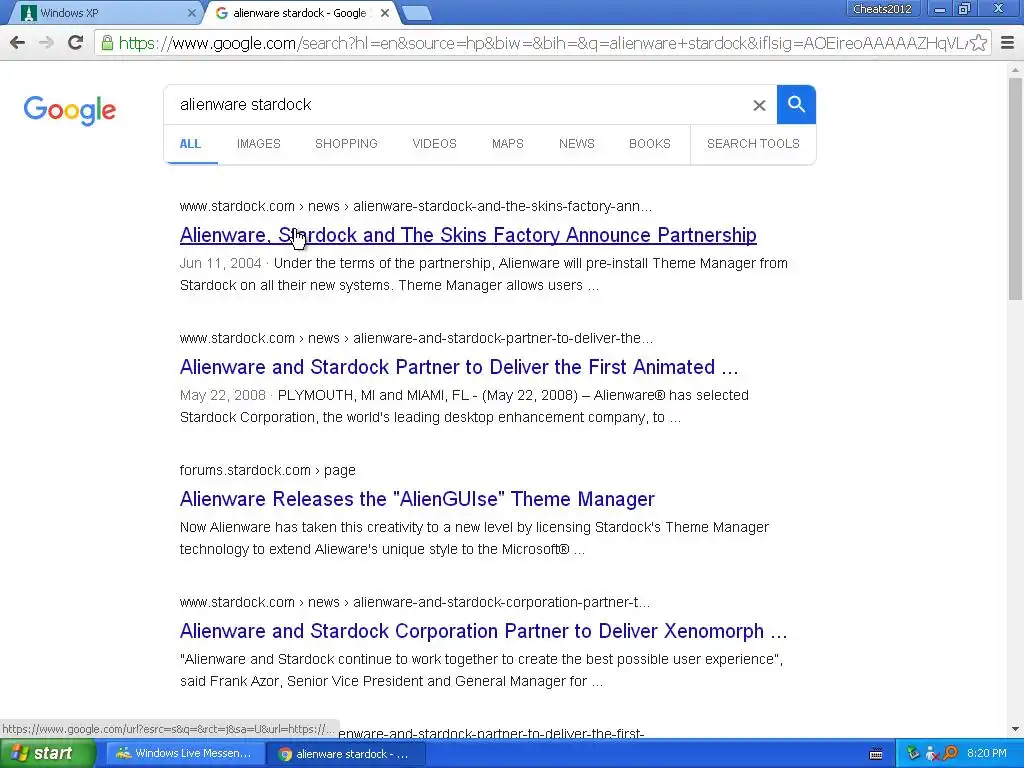Click the Google logo
Image resolution: width=1024 pixels, height=768 pixels.
pos(69,110)
